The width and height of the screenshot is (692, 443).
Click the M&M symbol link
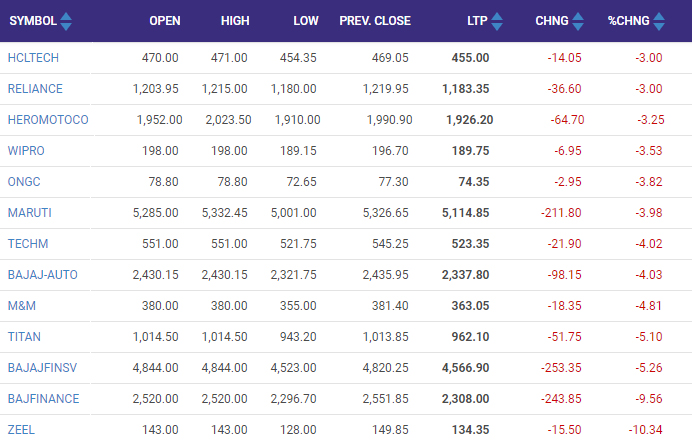tap(22, 306)
